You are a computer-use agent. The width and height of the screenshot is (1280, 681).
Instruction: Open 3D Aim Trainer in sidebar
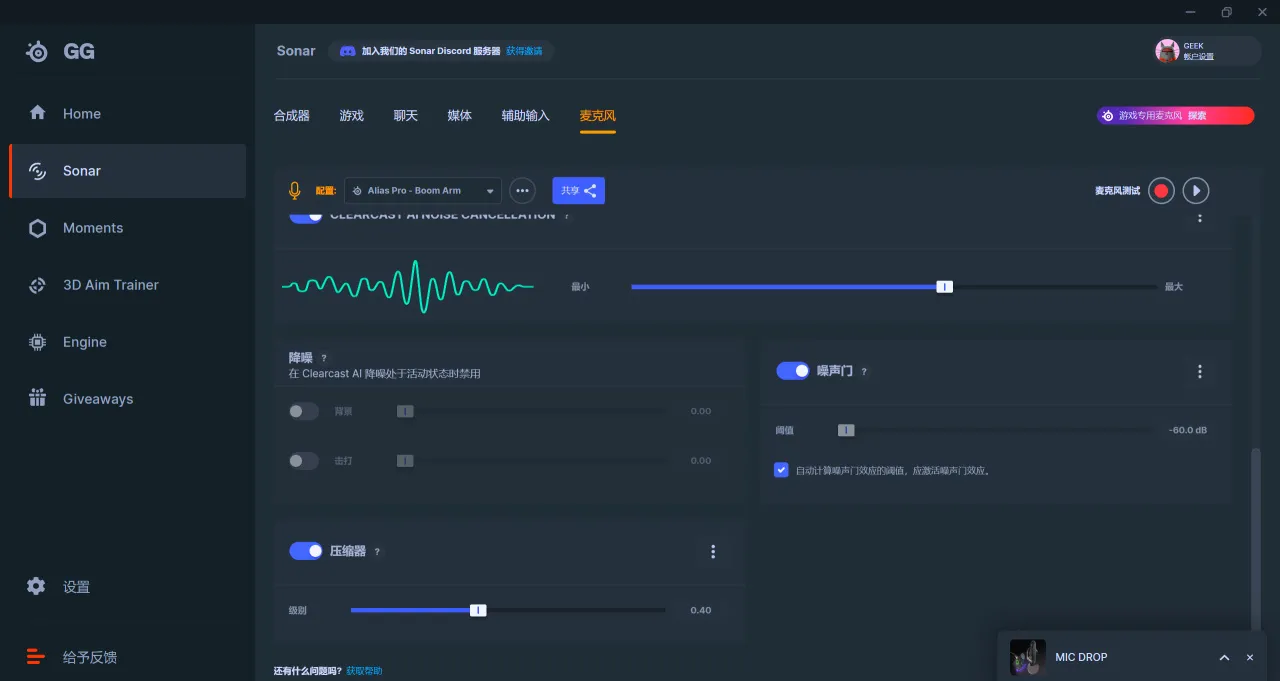click(127, 285)
